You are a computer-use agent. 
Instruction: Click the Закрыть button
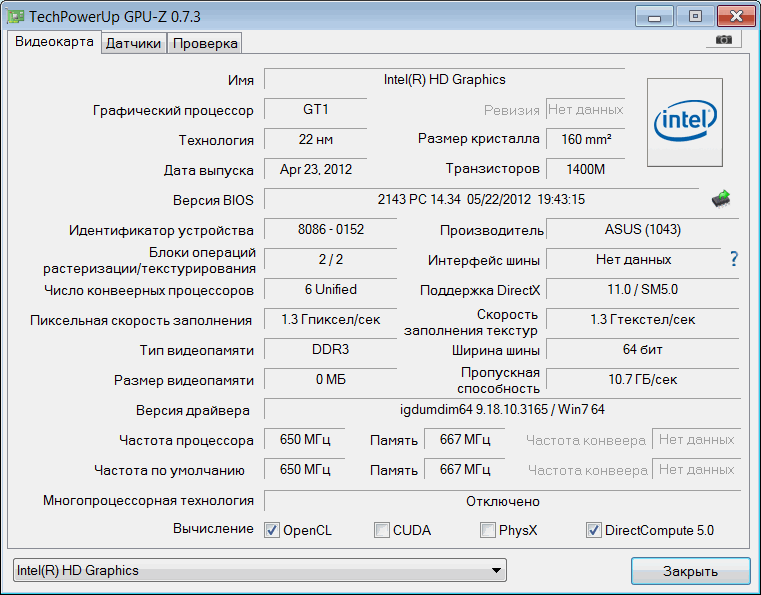(690, 571)
